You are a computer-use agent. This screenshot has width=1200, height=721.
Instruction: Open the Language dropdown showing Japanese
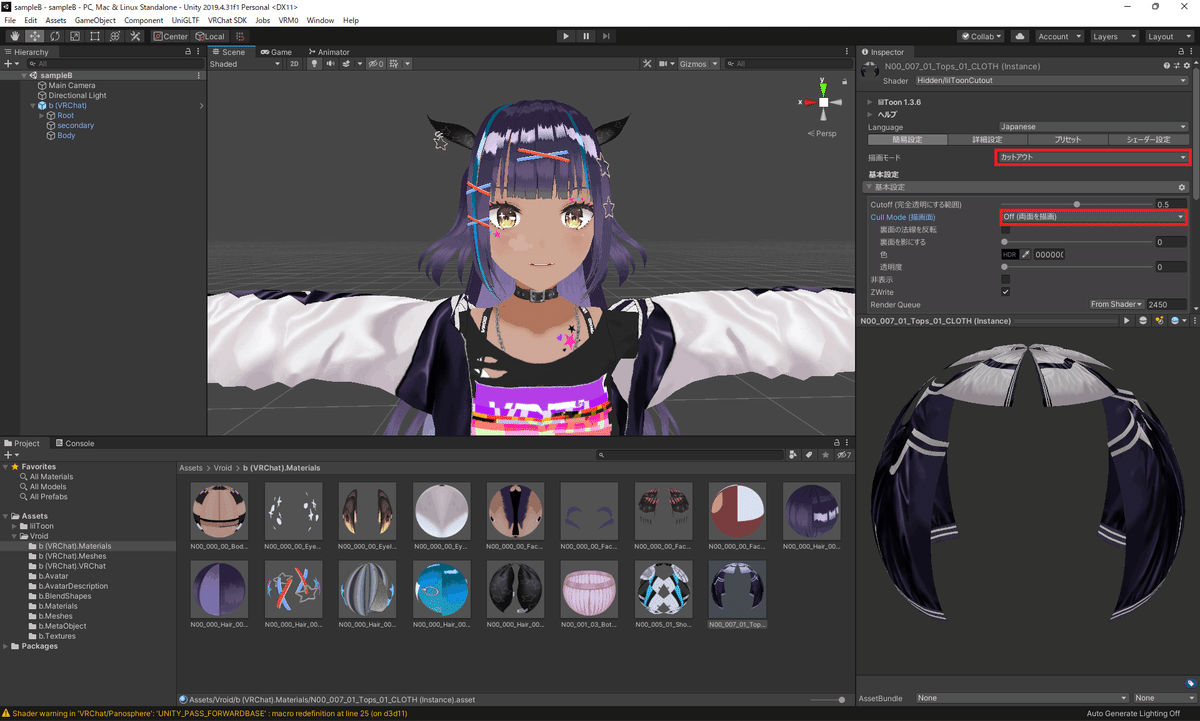point(1092,127)
